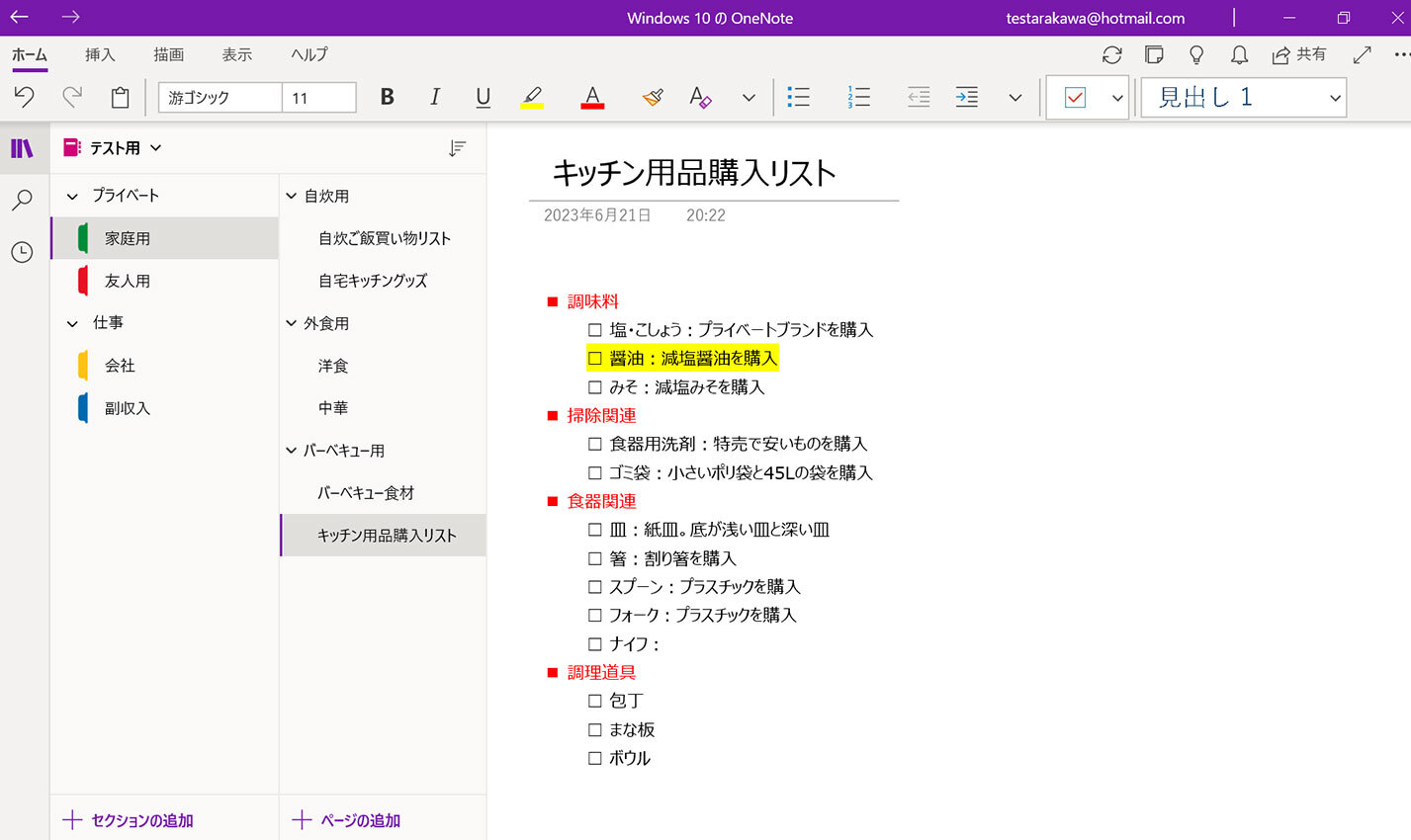Viewport: 1411px width, 840px height.
Task: Switch to the 挿入 tab
Action: coord(100,55)
